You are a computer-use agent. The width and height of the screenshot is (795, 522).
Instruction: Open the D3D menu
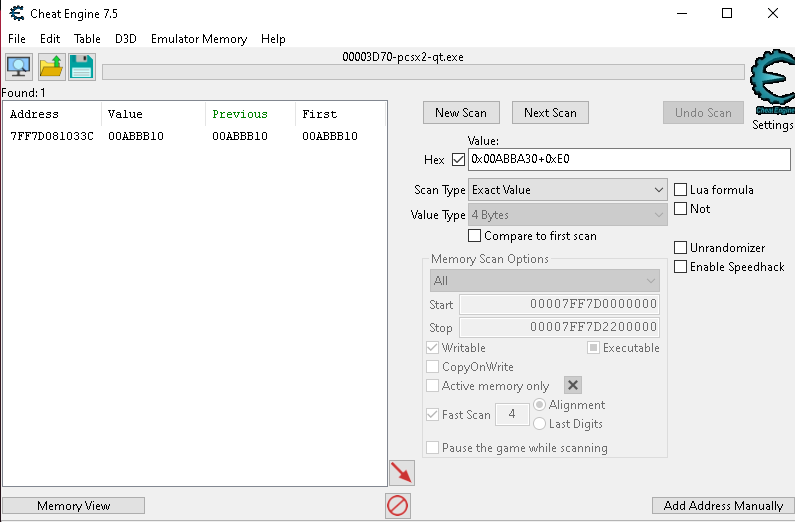[126, 39]
